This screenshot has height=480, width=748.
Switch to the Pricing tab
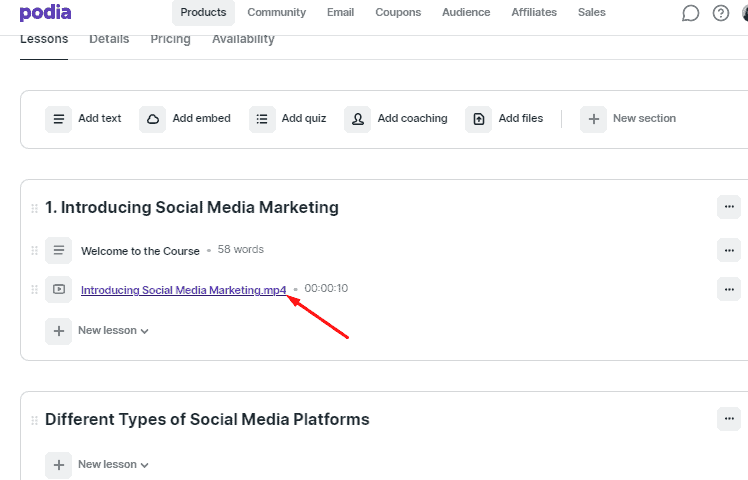[170, 39]
